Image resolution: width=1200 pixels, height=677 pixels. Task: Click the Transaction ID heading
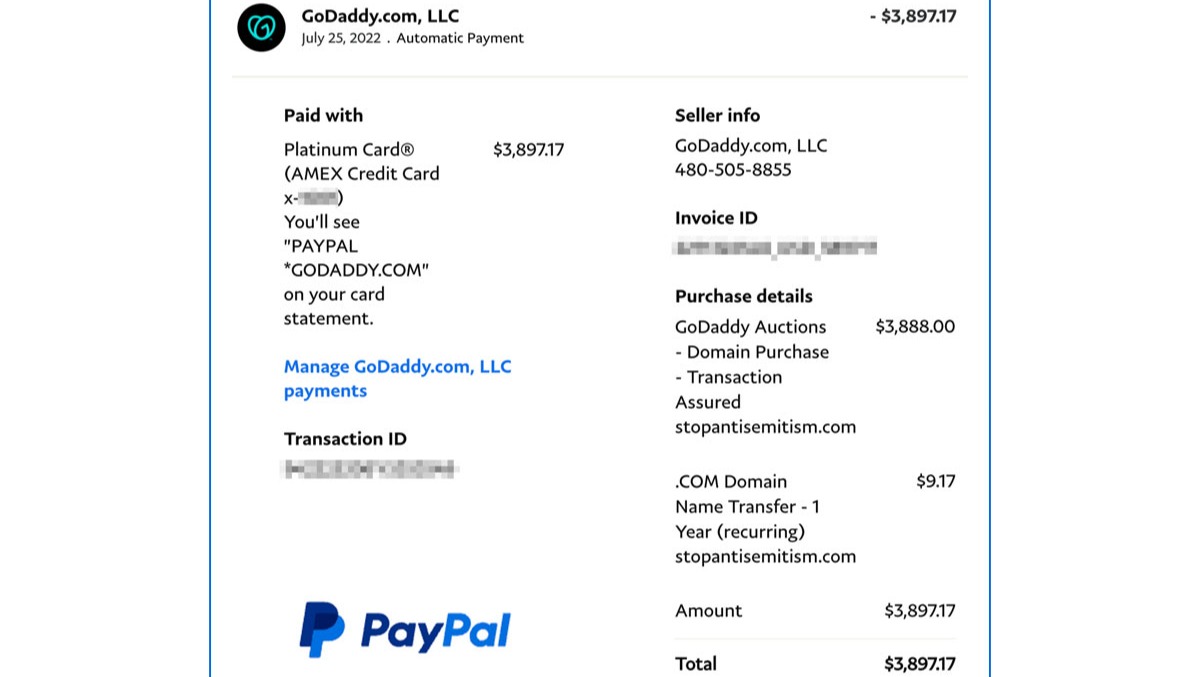(345, 439)
